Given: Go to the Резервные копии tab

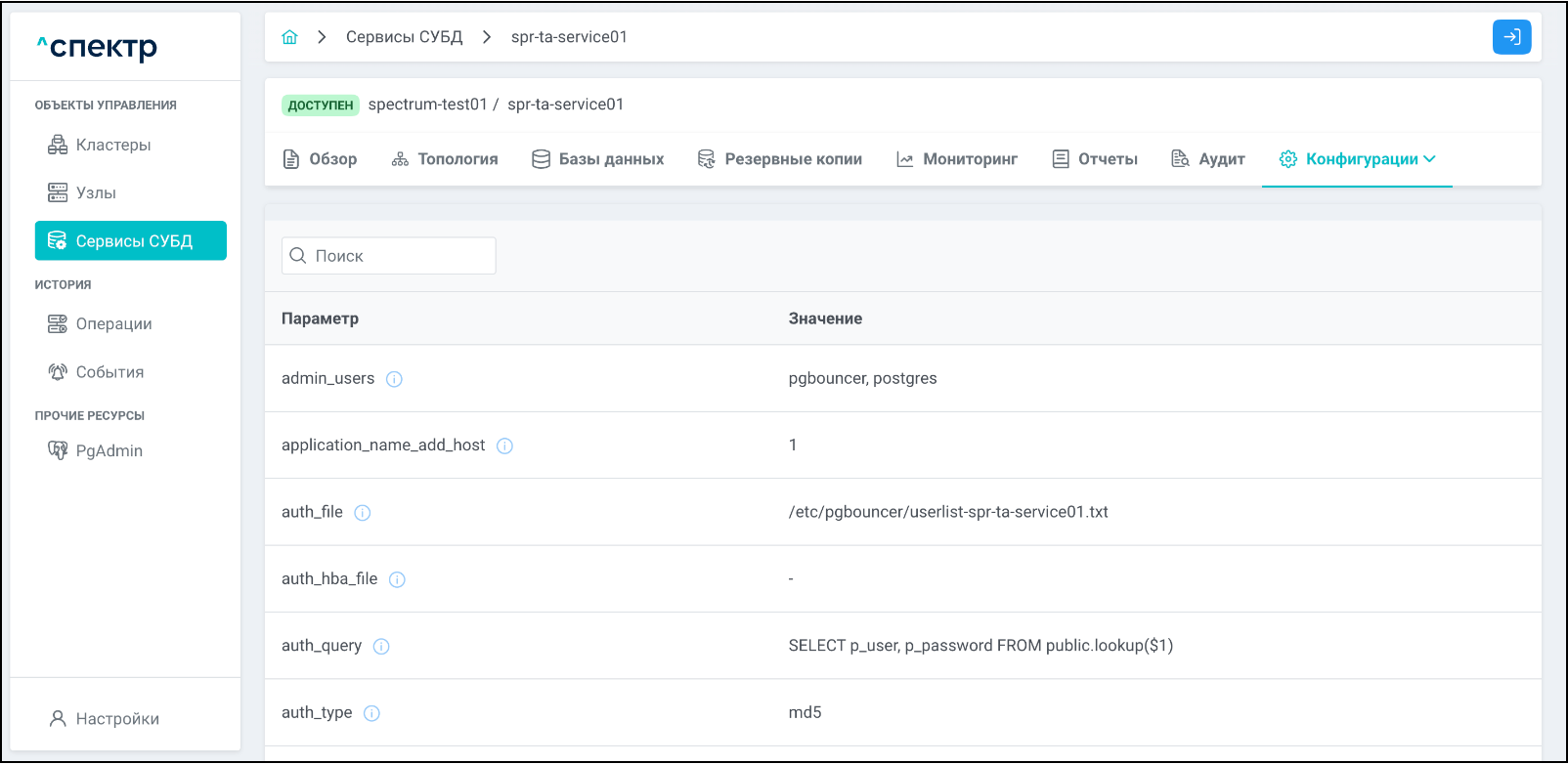Looking at the screenshot, I should point(779,159).
